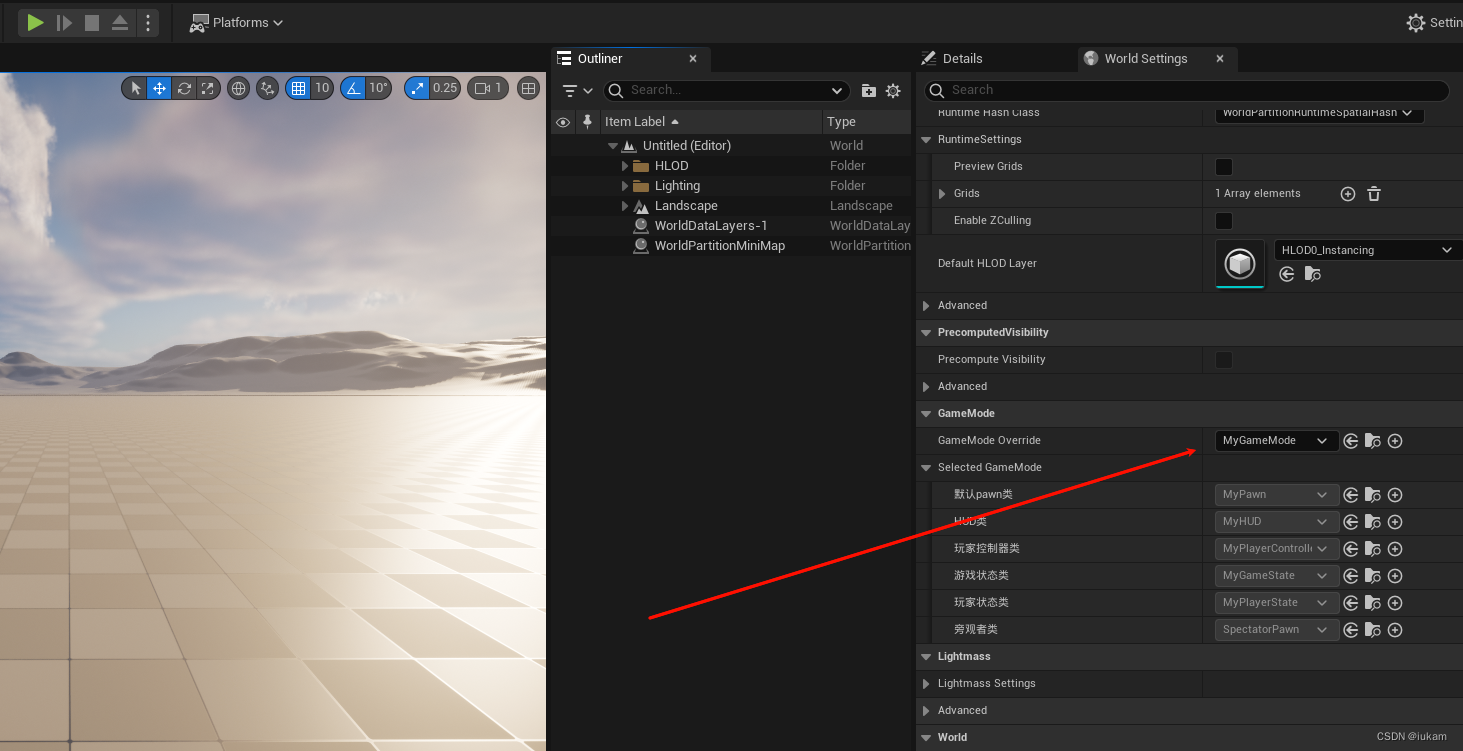
Task: Toggle world/local coordinate space globe icon
Action: tap(238, 88)
